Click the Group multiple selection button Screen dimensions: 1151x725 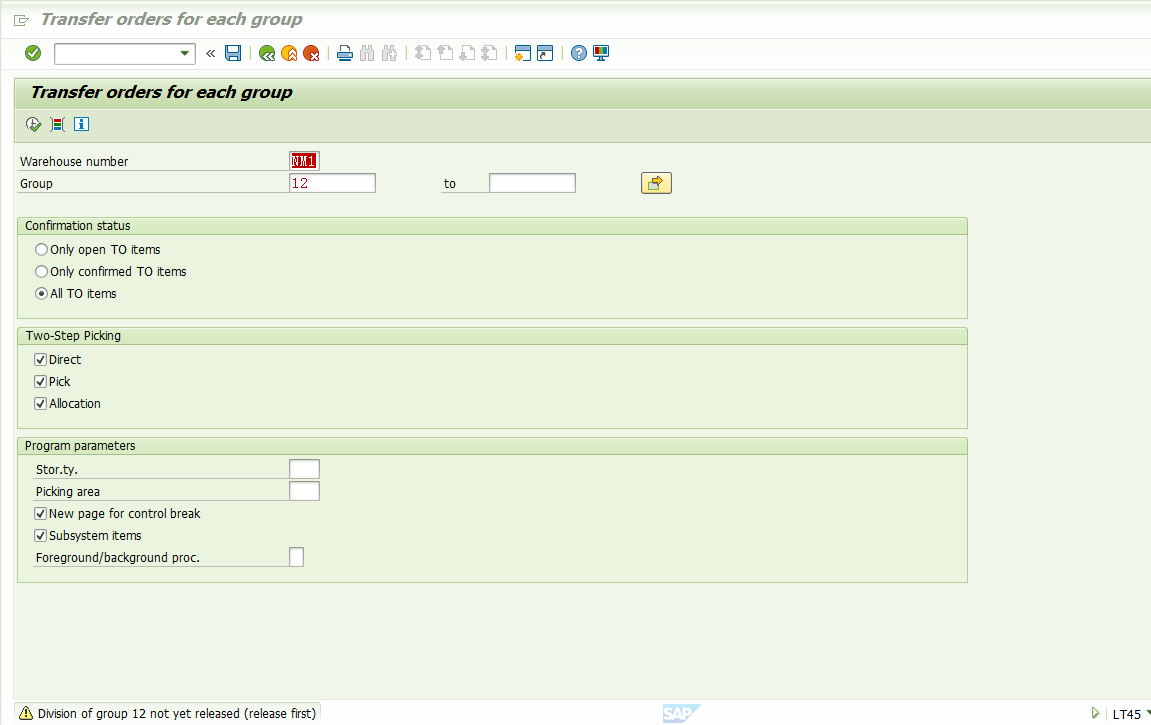(x=656, y=183)
